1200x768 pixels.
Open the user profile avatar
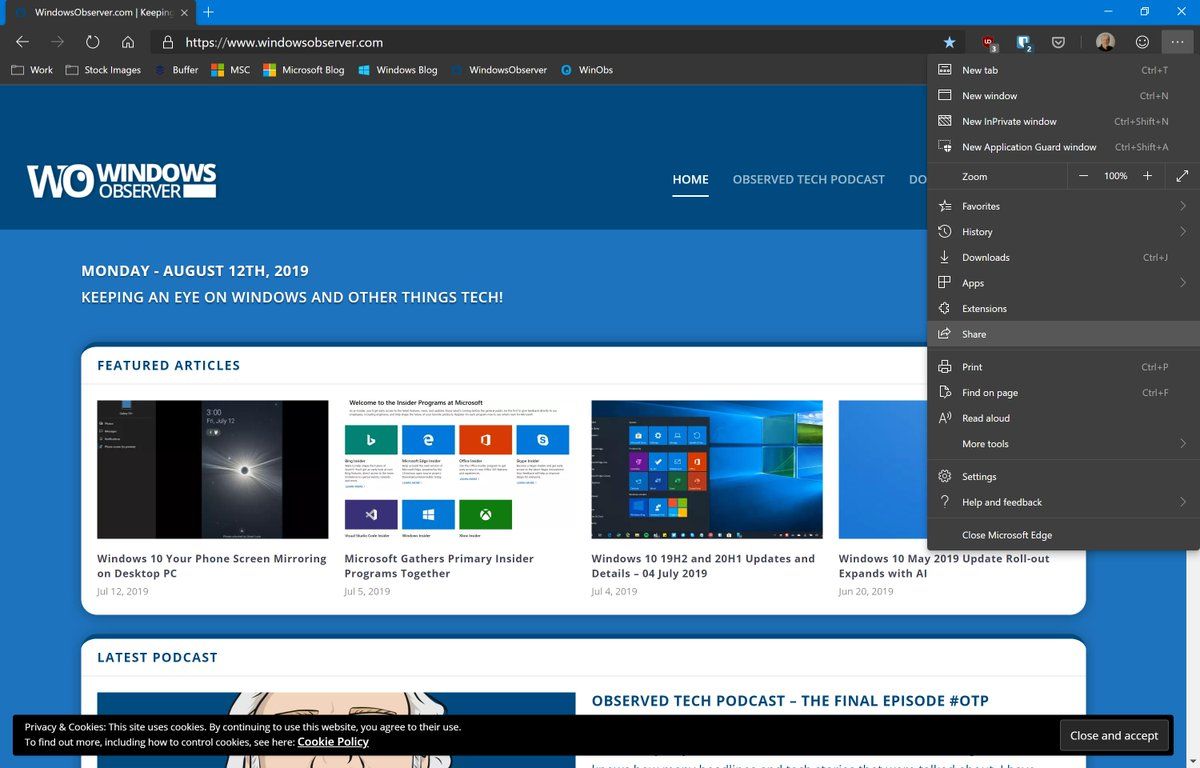click(1105, 42)
